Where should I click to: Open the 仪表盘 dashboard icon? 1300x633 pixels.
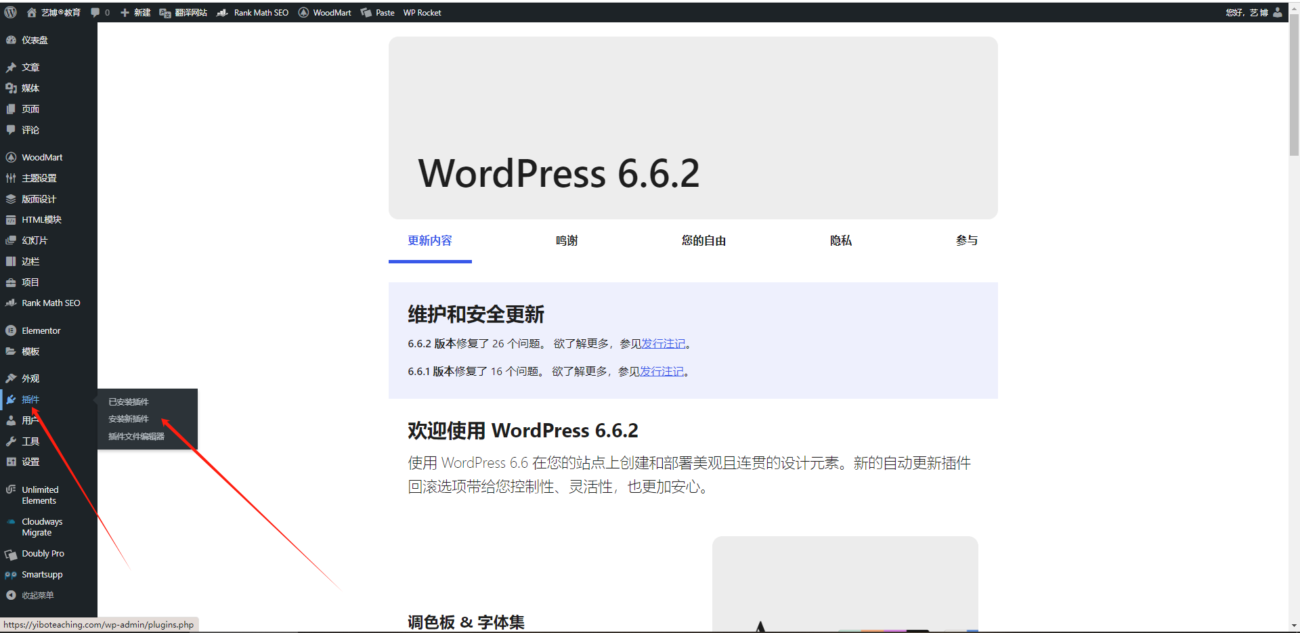point(11,40)
